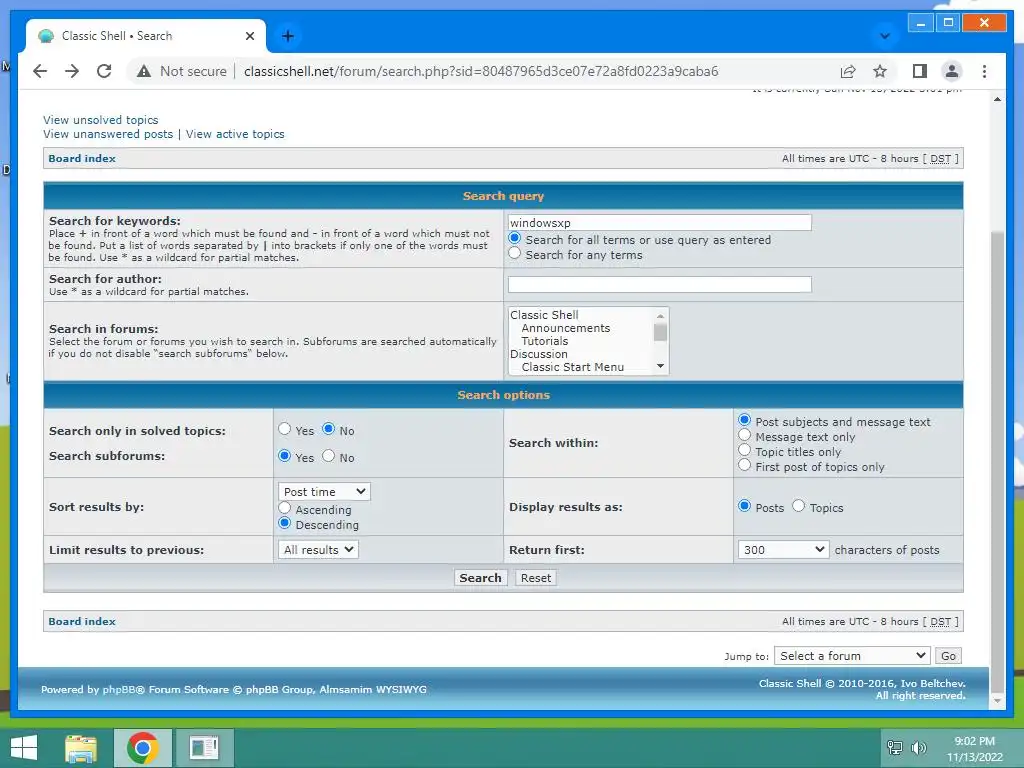Click the keywords field containing 'windowsxp'
This screenshot has width=1024, height=768.
coord(660,223)
